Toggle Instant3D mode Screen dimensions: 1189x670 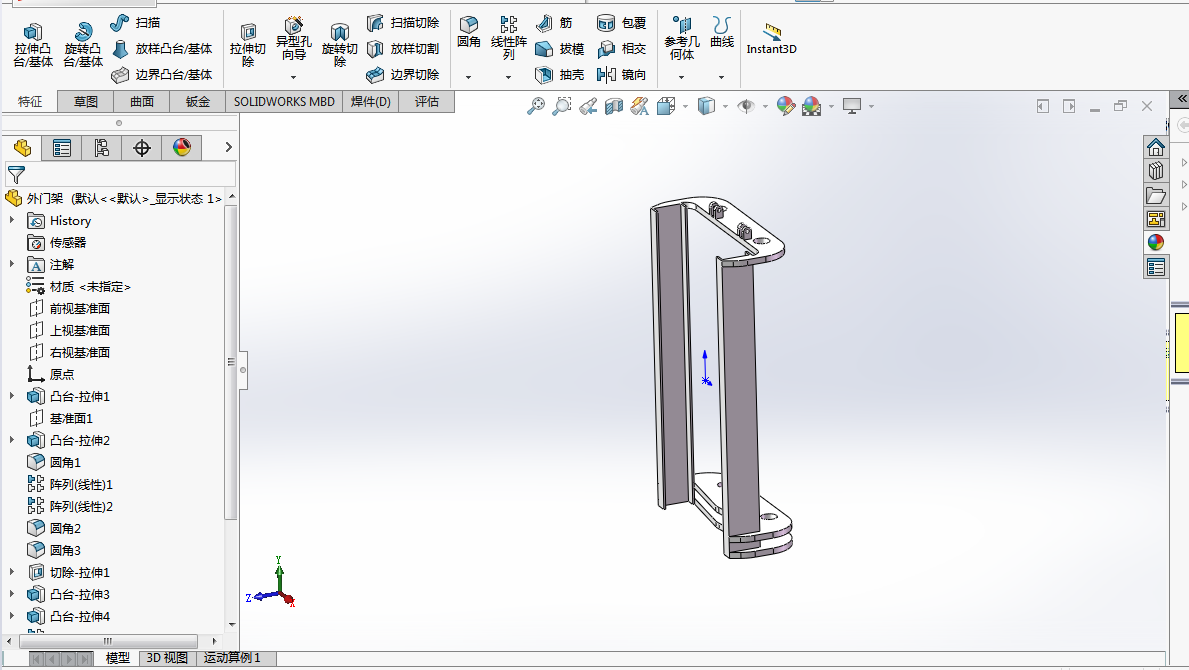click(771, 39)
